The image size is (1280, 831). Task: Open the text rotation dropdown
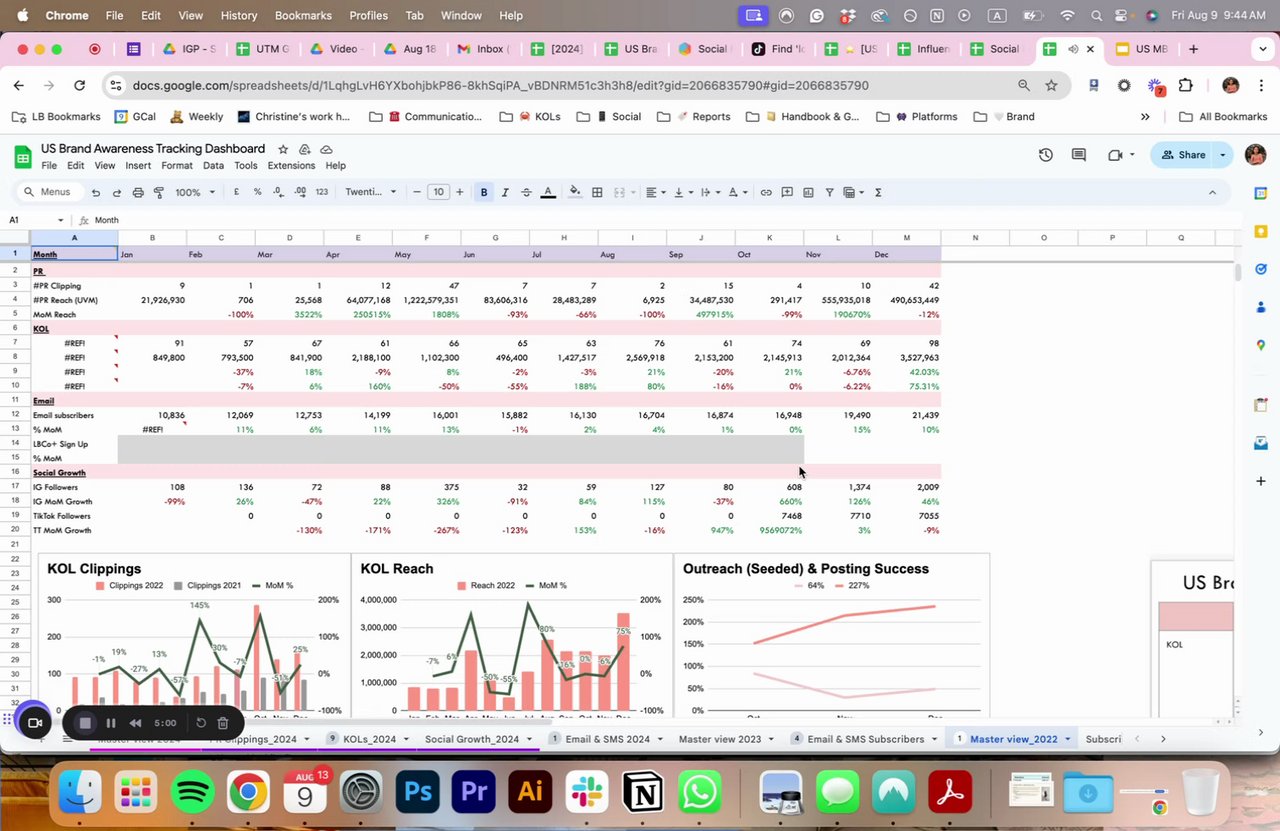click(x=737, y=192)
